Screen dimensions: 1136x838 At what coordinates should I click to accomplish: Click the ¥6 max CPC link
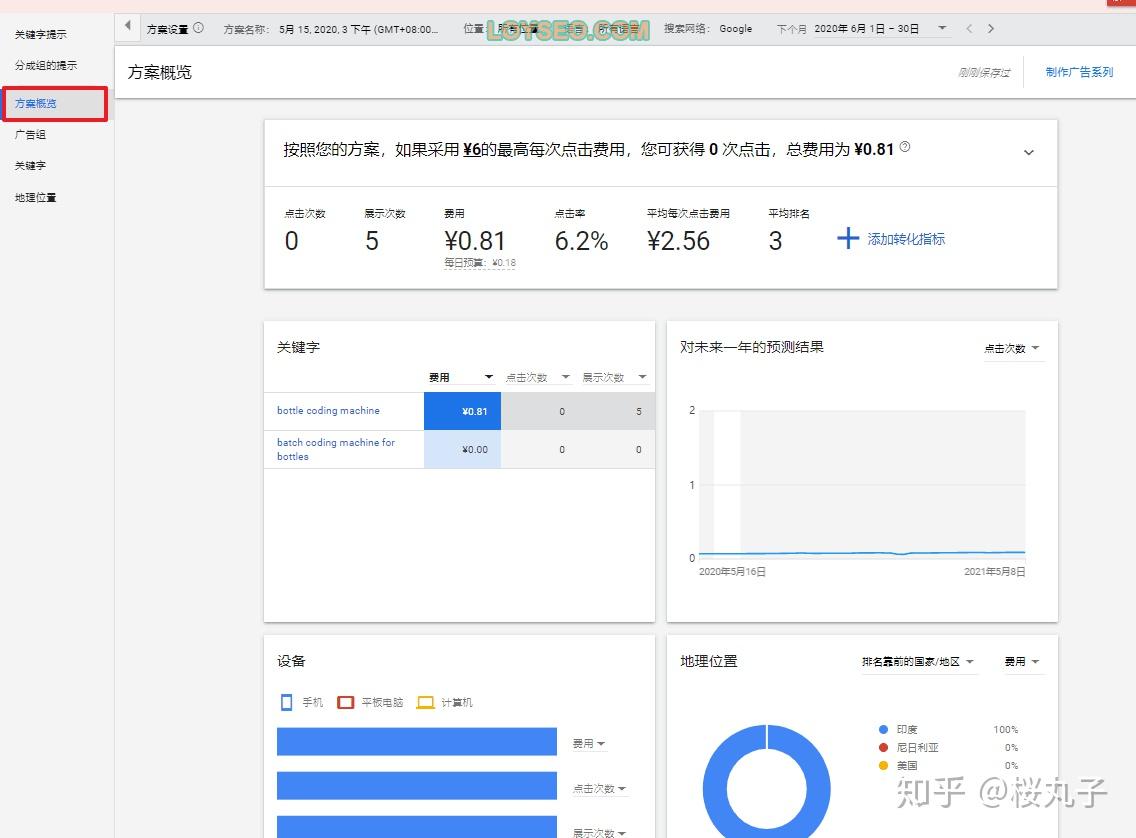point(472,150)
